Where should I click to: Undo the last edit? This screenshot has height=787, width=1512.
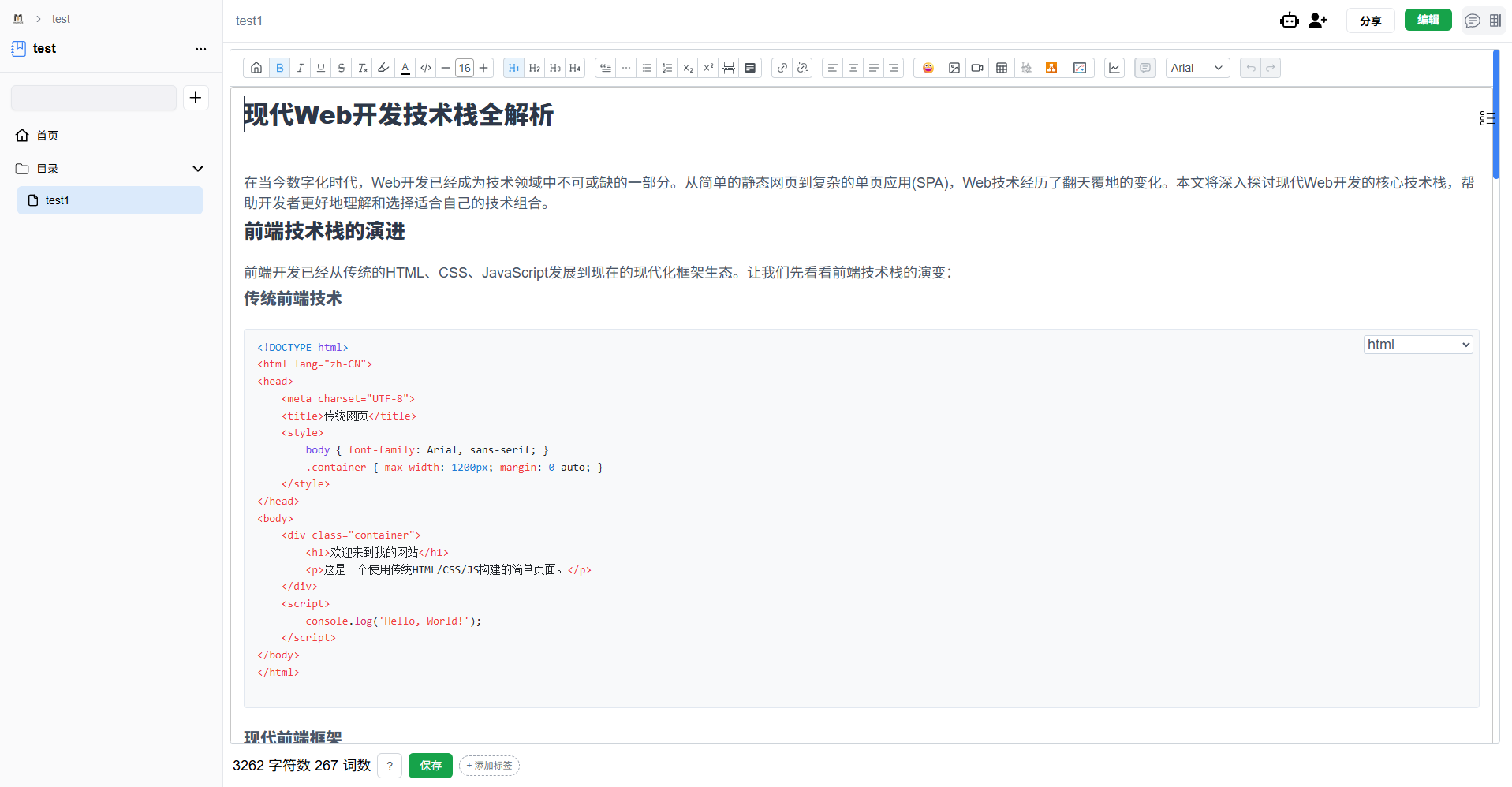(x=1249, y=68)
